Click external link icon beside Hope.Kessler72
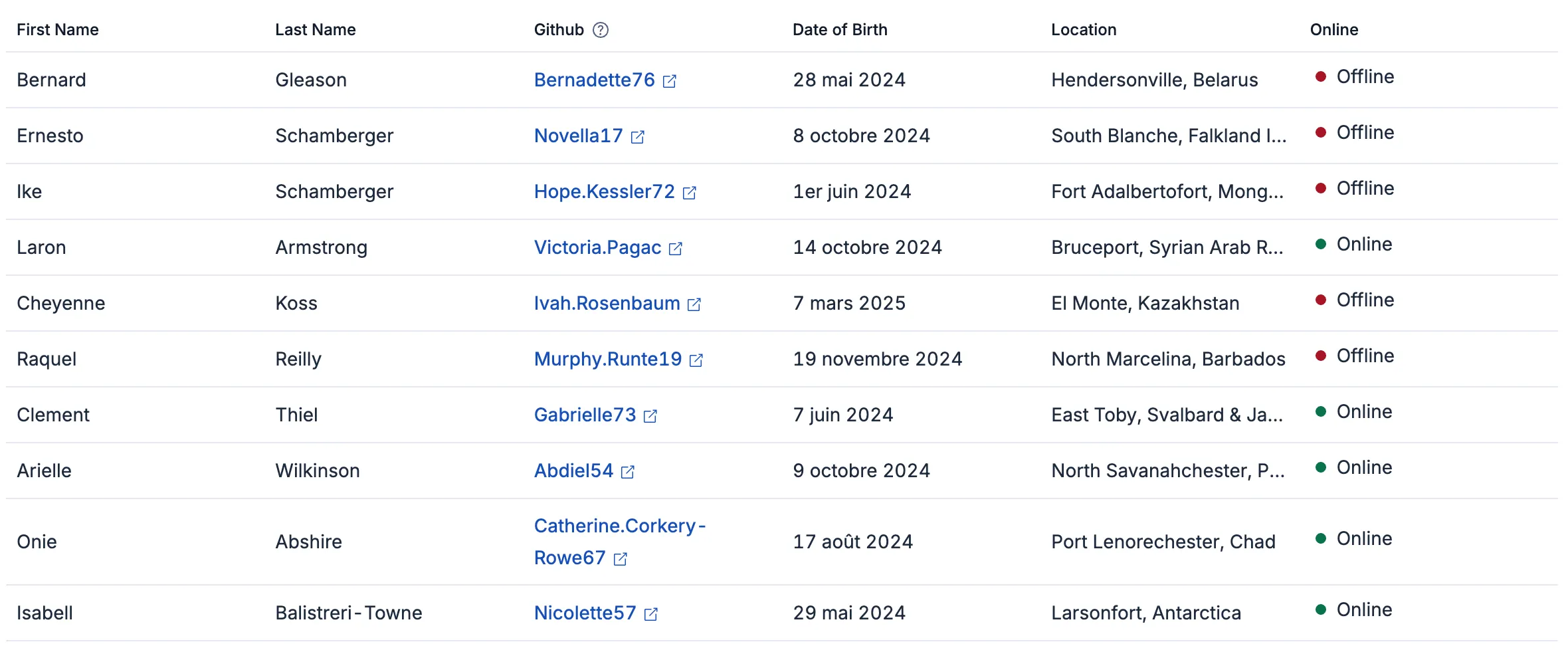 click(690, 193)
